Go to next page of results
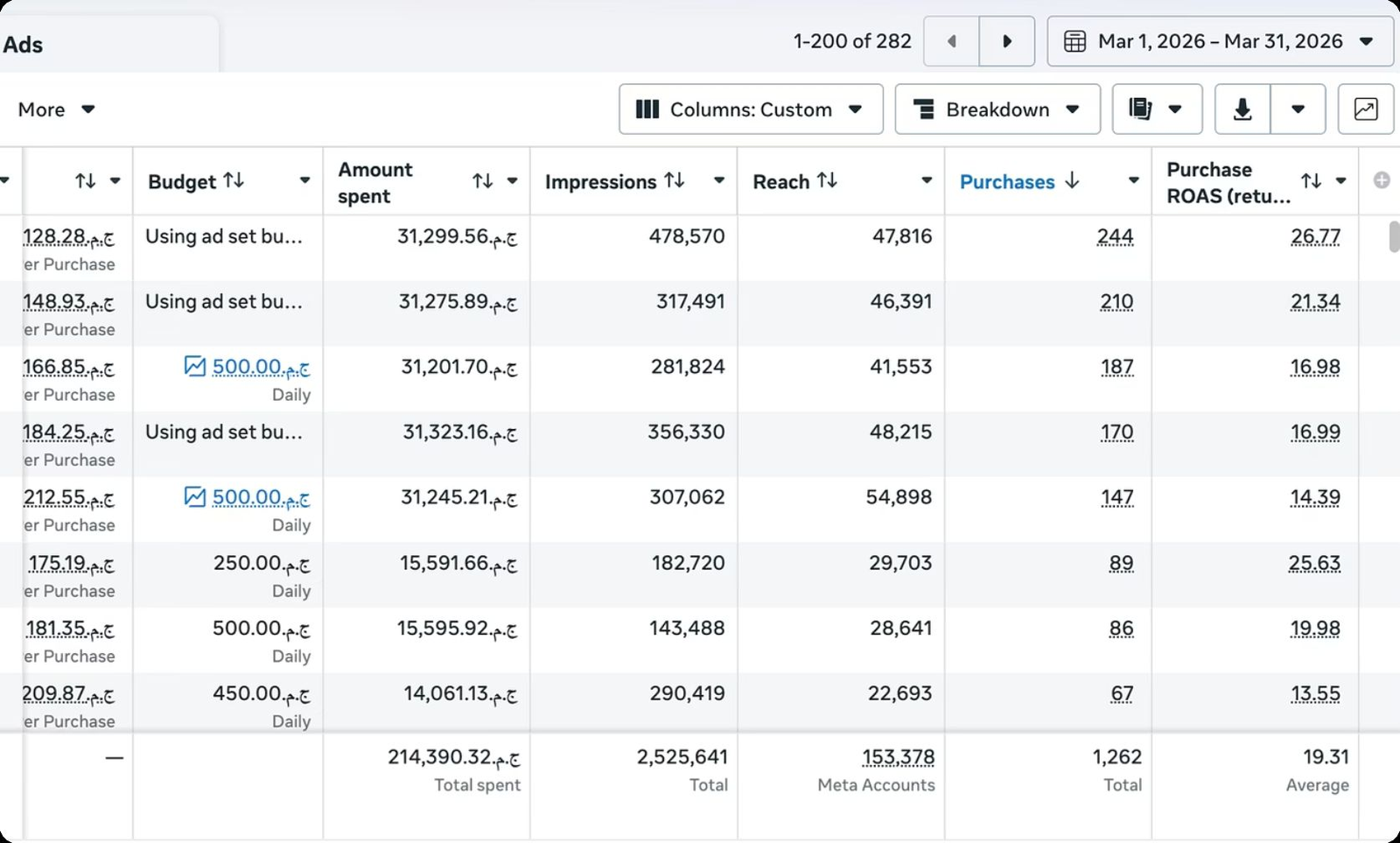Screen dimensions: 1400x843 click(x=1007, y=41)
